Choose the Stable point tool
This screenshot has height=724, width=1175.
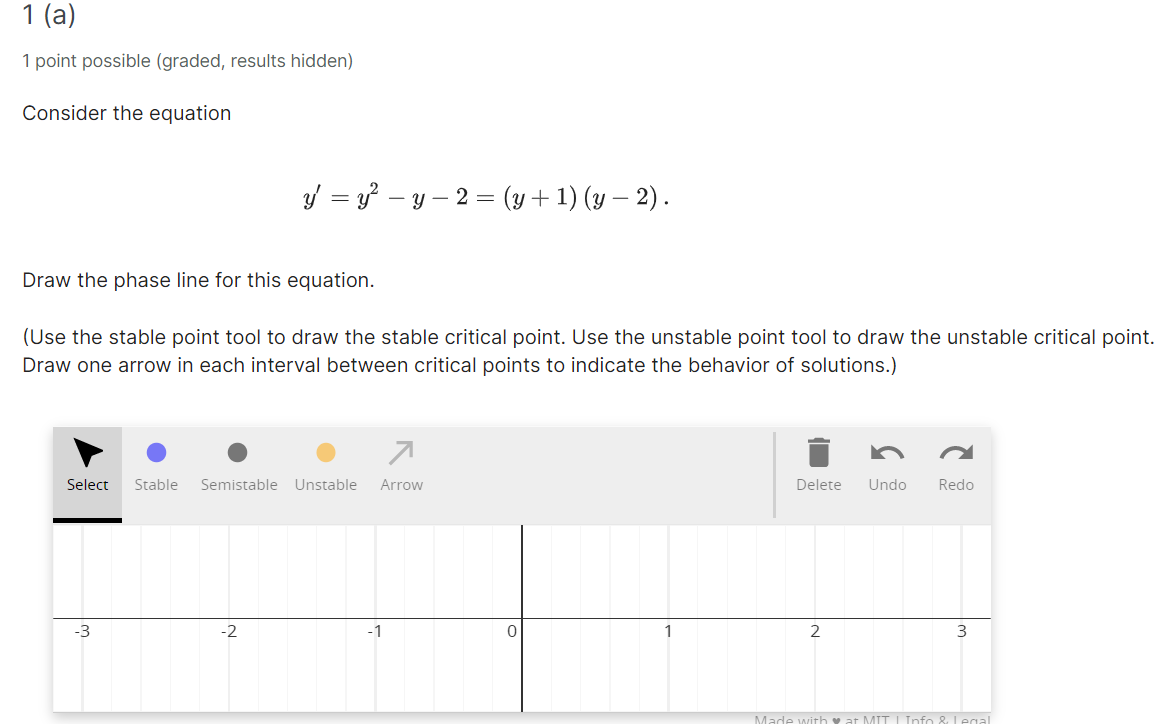pyautogui.click(x=156, y=466)
